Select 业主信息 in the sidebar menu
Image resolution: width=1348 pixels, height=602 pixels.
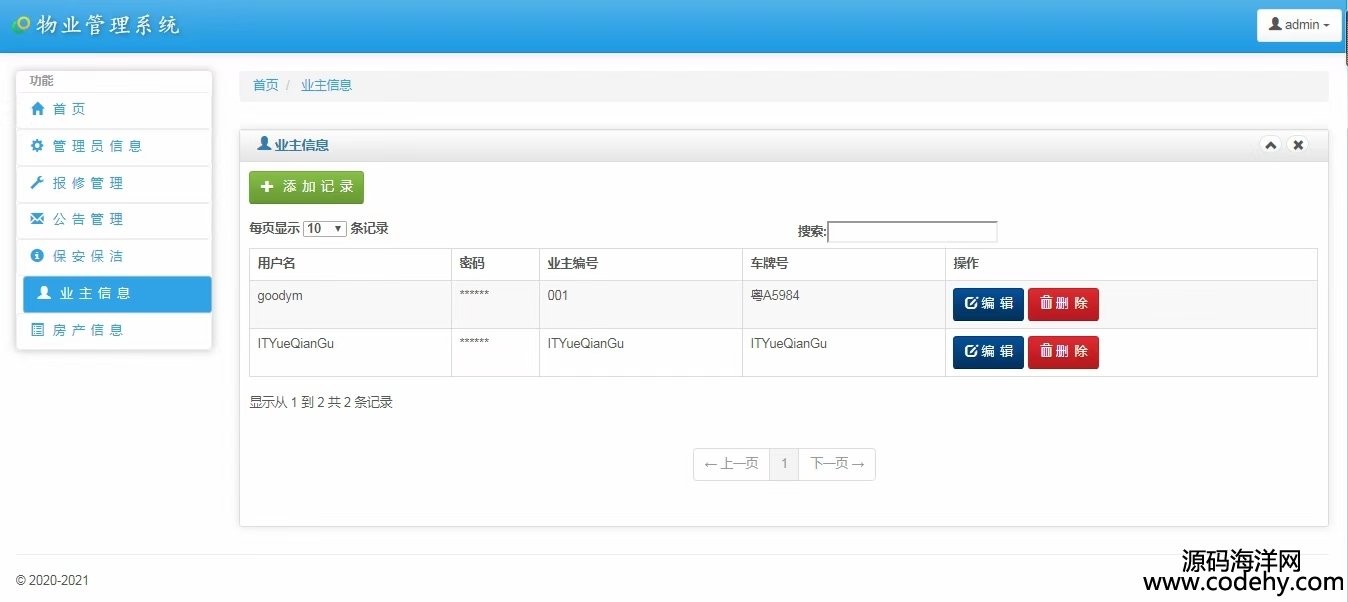pyautogui.click(x=117, y=294)
